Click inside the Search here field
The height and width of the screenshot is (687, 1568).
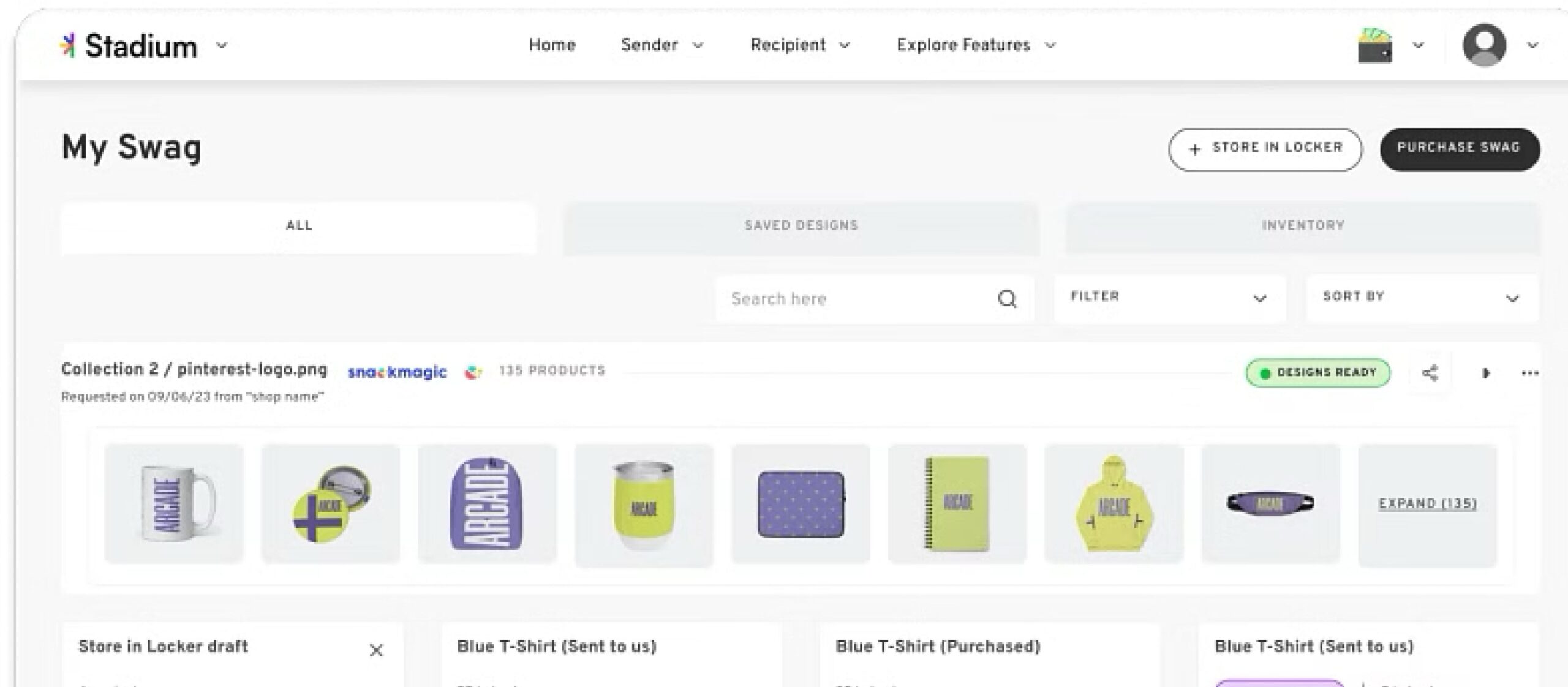(858, 299)
